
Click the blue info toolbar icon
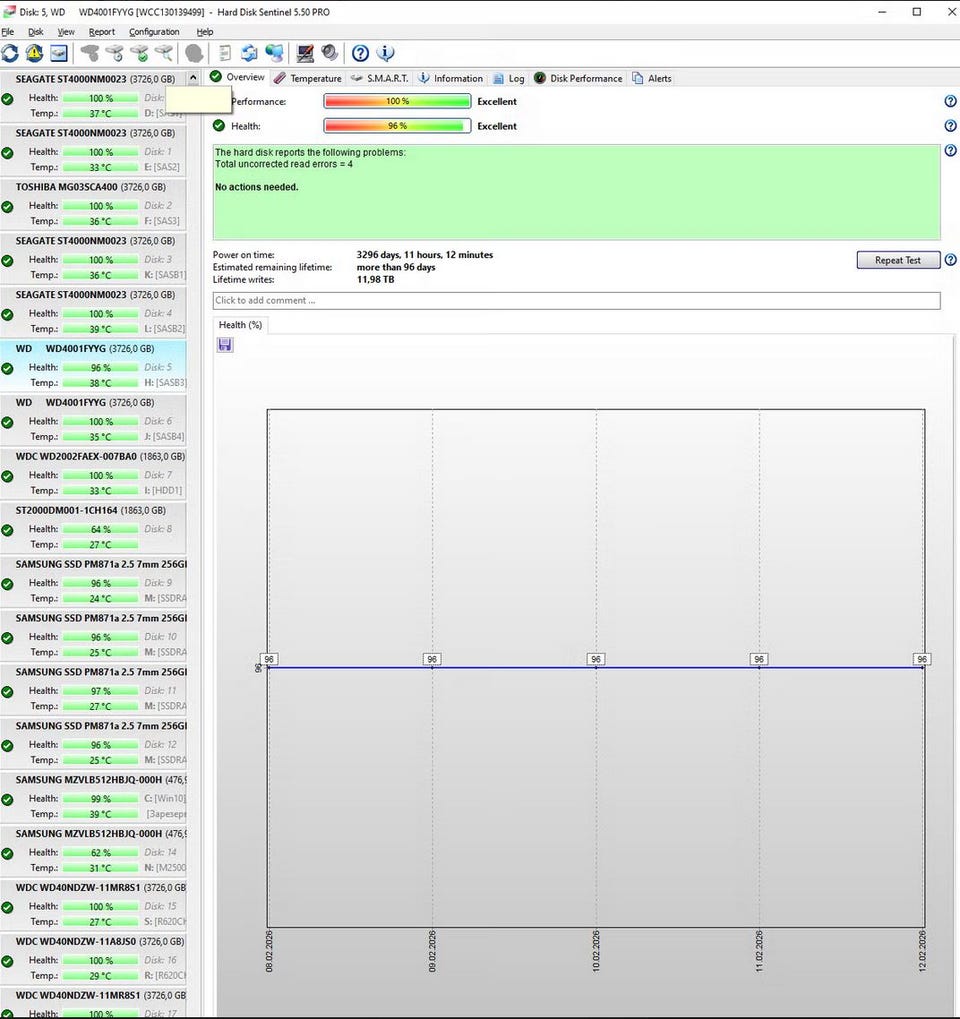pos(385,53)
